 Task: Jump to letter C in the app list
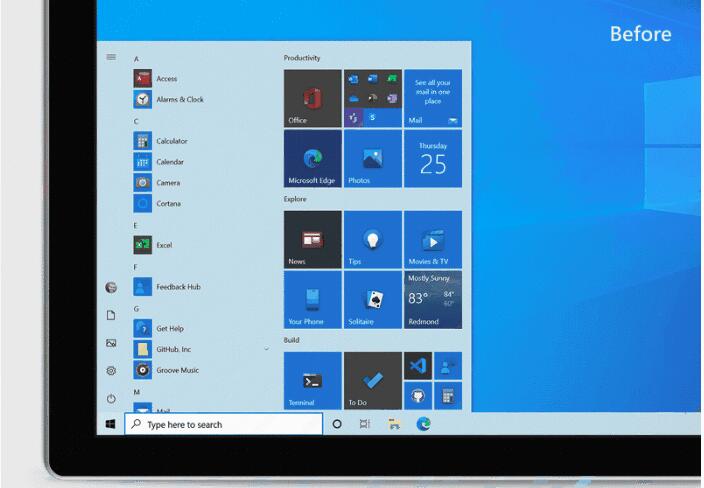pyautogui.click(x=136, y=121)
